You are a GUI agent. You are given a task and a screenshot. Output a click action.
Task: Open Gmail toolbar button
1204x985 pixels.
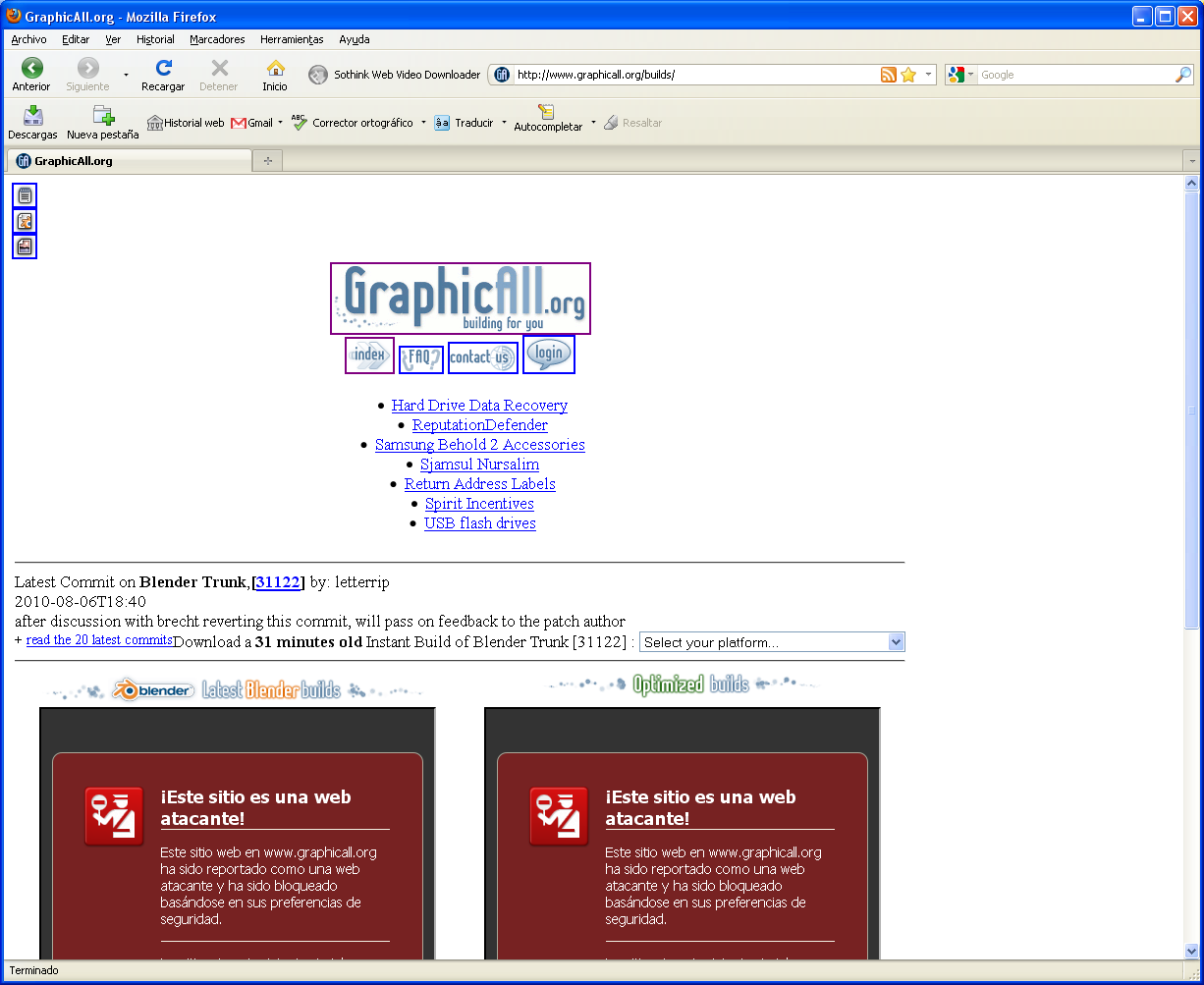click(x=252, y=123)
